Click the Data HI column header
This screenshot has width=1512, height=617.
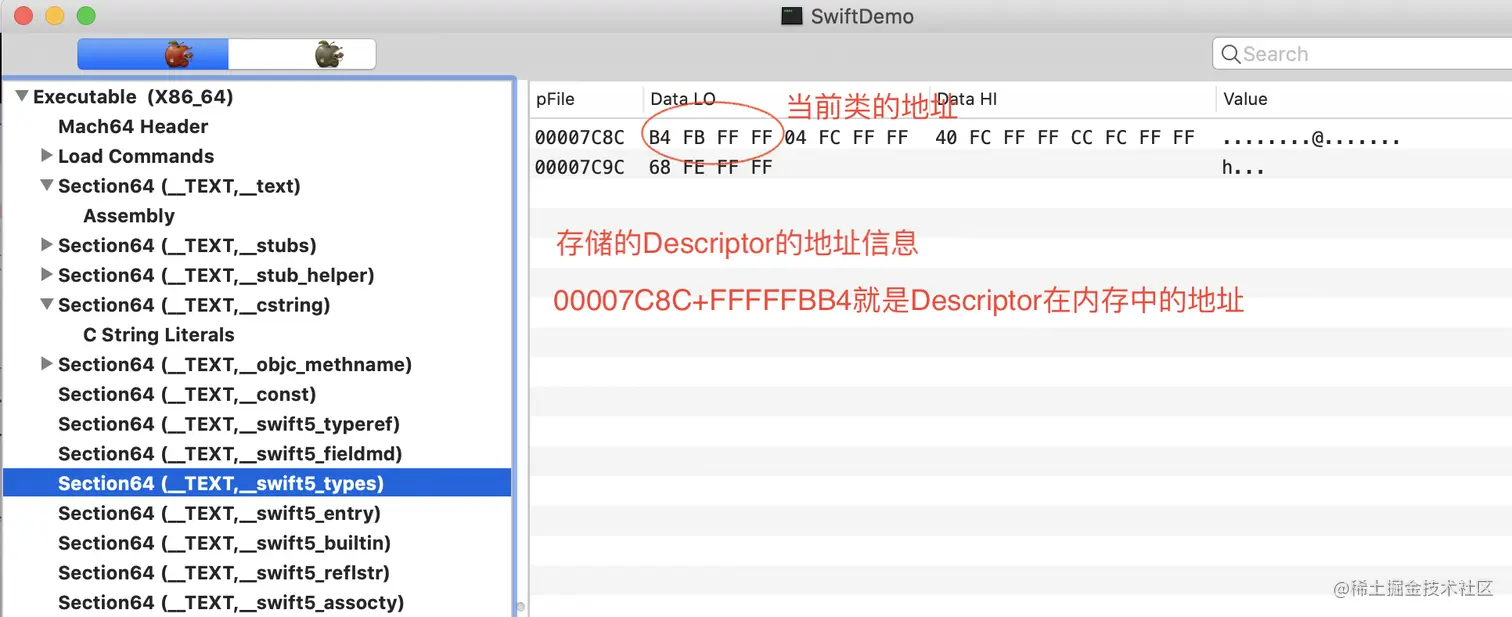tap(966, 99)
